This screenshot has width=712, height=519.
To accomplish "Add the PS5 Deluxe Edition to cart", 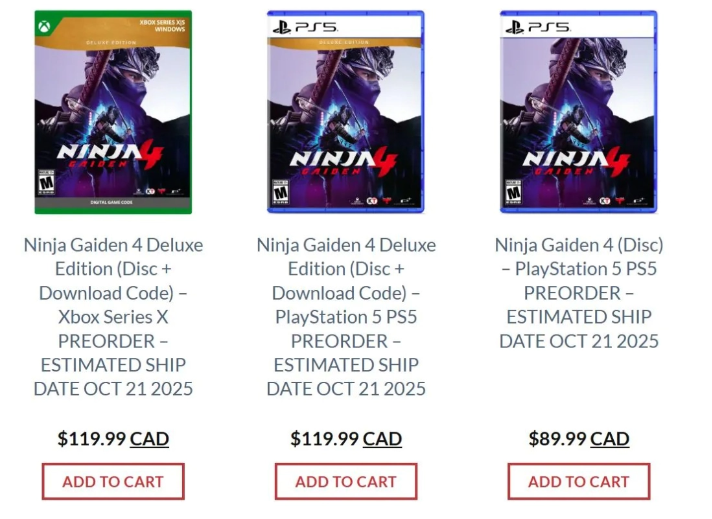I will pyautogui.click(x=346, y=481).
